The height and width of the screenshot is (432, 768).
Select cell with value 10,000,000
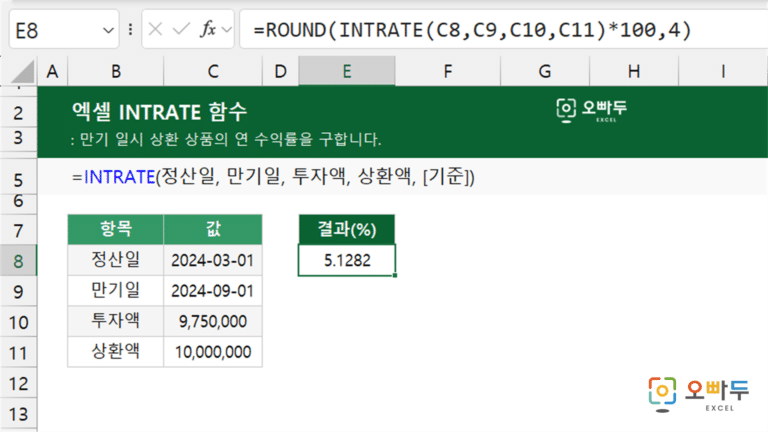(x=213, y=352)
